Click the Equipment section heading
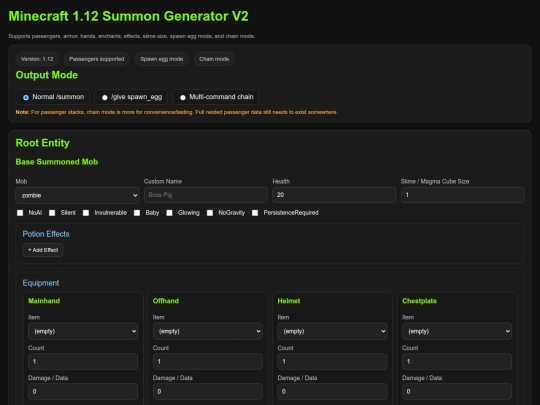This screenshot has width=540, height=405. [x=41, y=283]
